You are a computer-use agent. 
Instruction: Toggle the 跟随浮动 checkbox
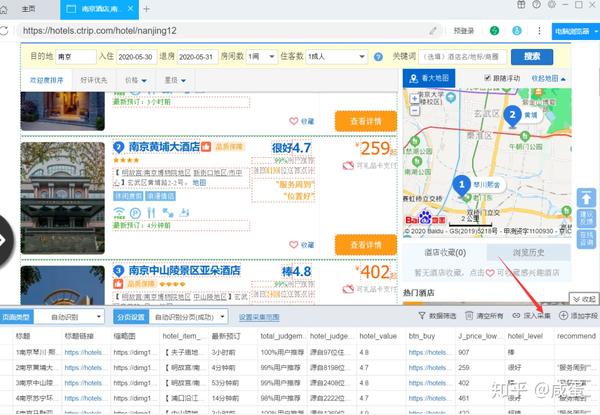(x=487, y=78)
